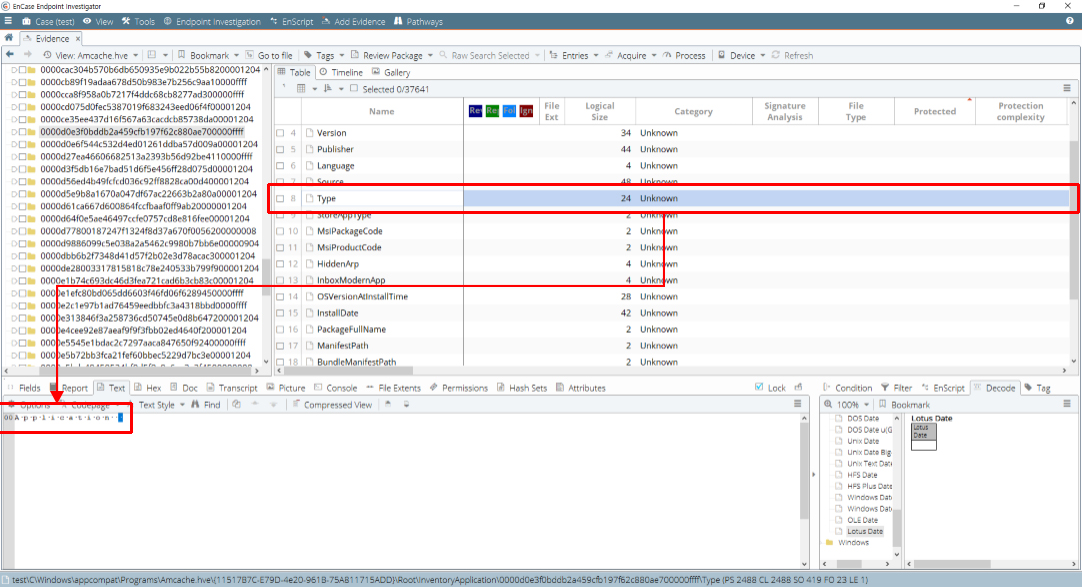The width and height of the screenshot is (1082, 587).
Task: Select the Hex view tab icon
Action: (x=138, y=388)
